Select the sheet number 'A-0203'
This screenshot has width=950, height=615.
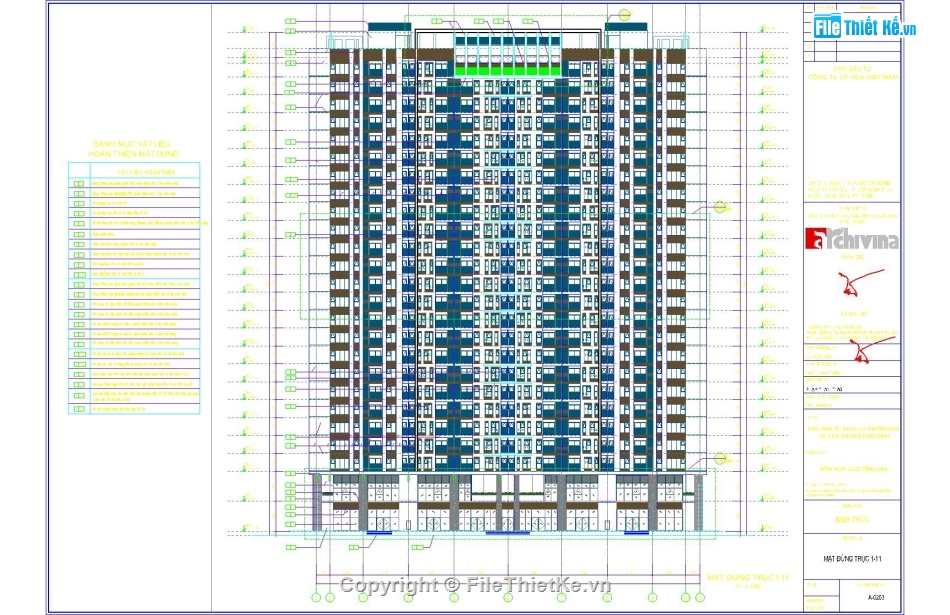[875, 597]
